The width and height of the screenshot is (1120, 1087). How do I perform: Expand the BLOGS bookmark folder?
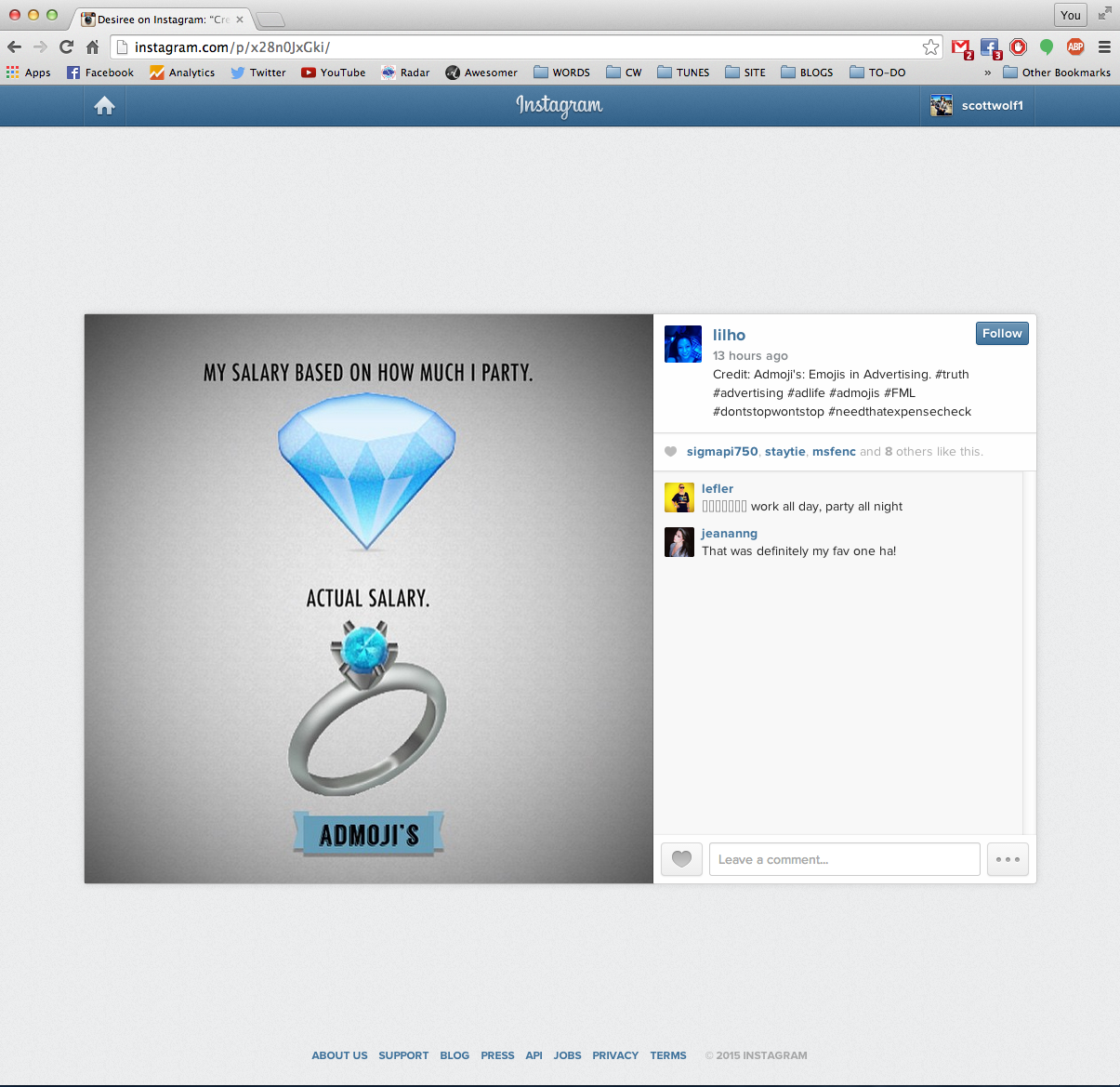point(807,73)
